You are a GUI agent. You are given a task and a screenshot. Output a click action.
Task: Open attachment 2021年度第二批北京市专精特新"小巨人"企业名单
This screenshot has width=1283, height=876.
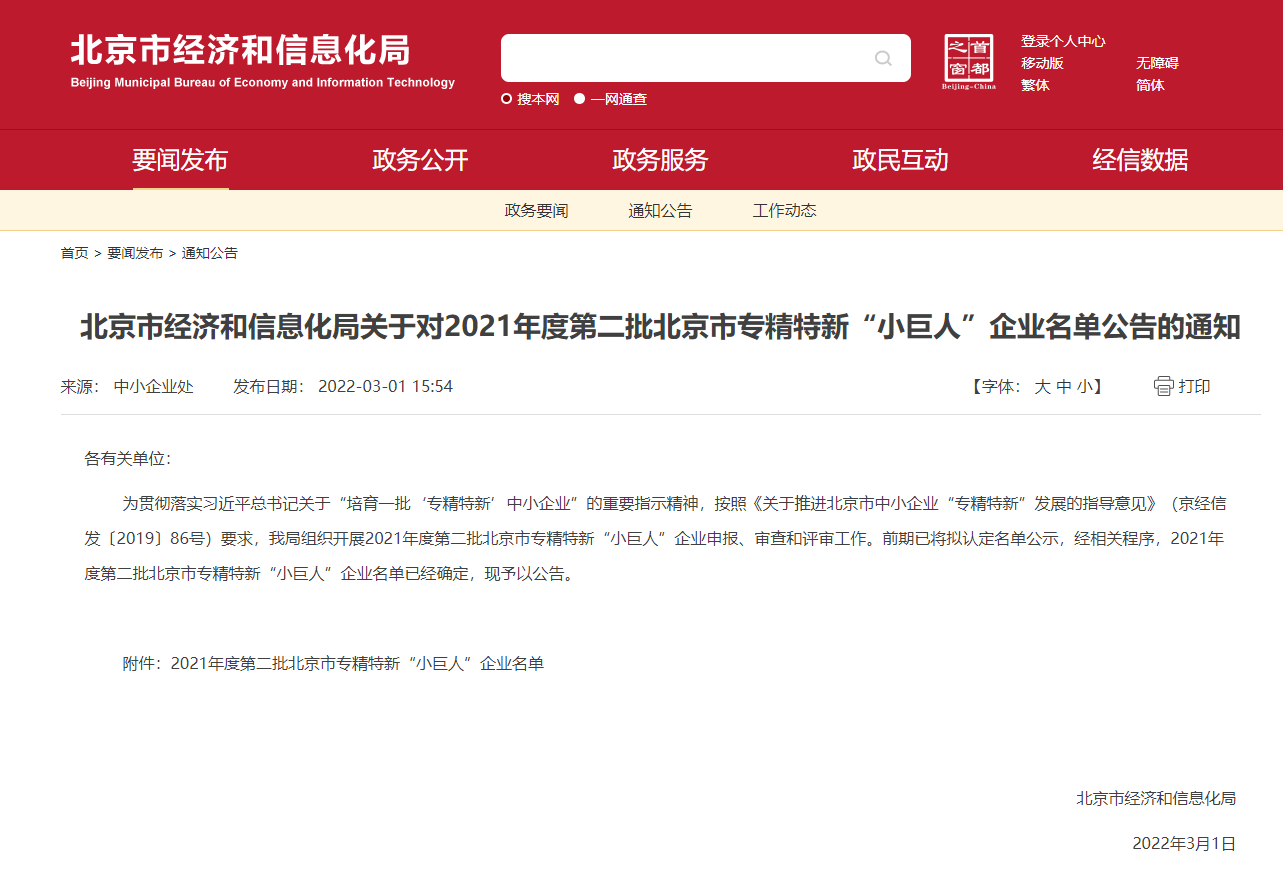coord(357,663)
